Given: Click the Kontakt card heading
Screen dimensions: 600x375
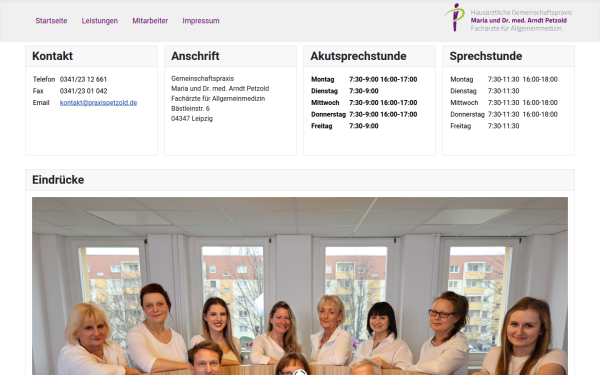Looking at the screenshot, I should tap(52, 56).
